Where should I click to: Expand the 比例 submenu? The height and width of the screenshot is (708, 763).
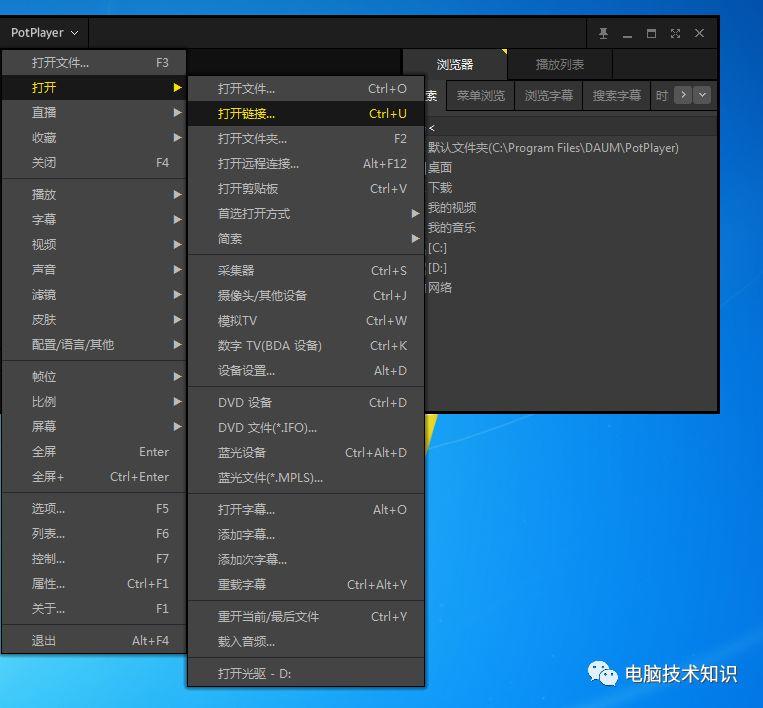(94, 401)
